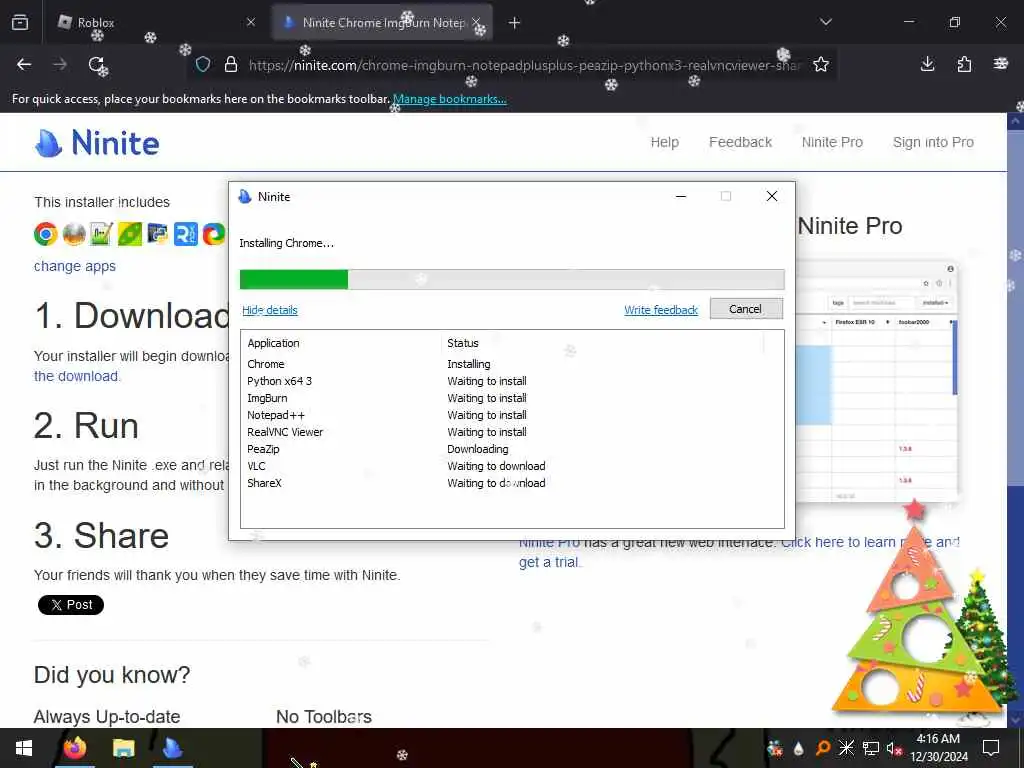This screenshot has height=768, width=1024.
Task: Click the X Post share button
Action: click(x=71, y=605)
